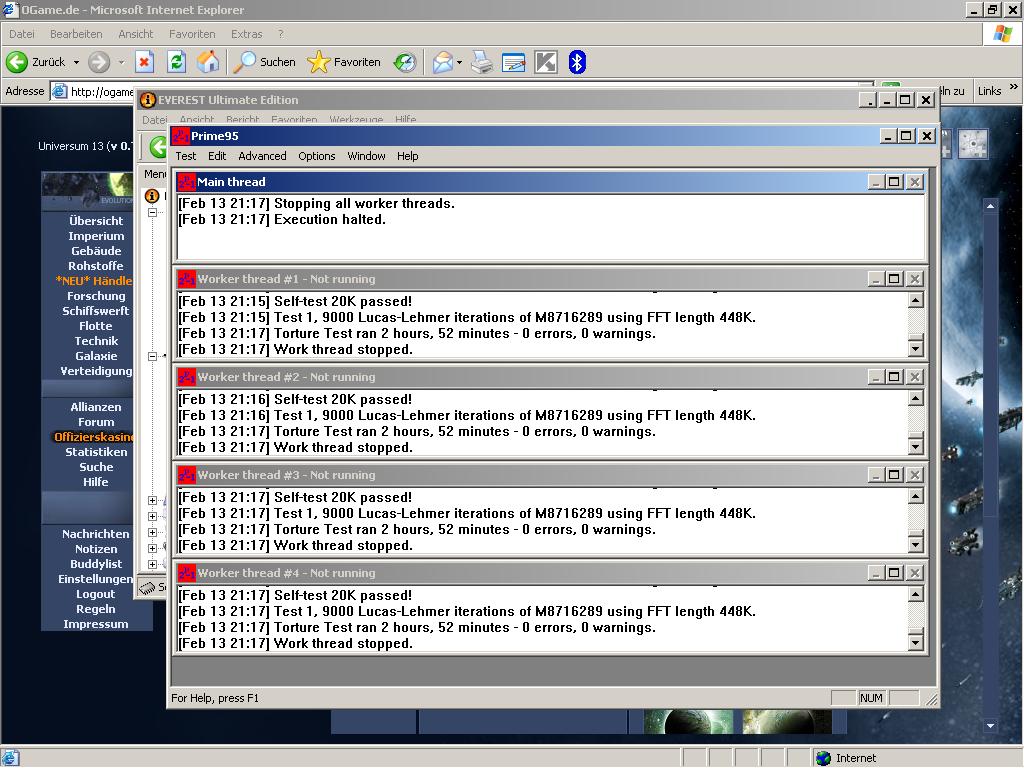The image size is (1024, 768).
Task: Select the 'Execution halted.' line in Main thread
Action: 282,220
